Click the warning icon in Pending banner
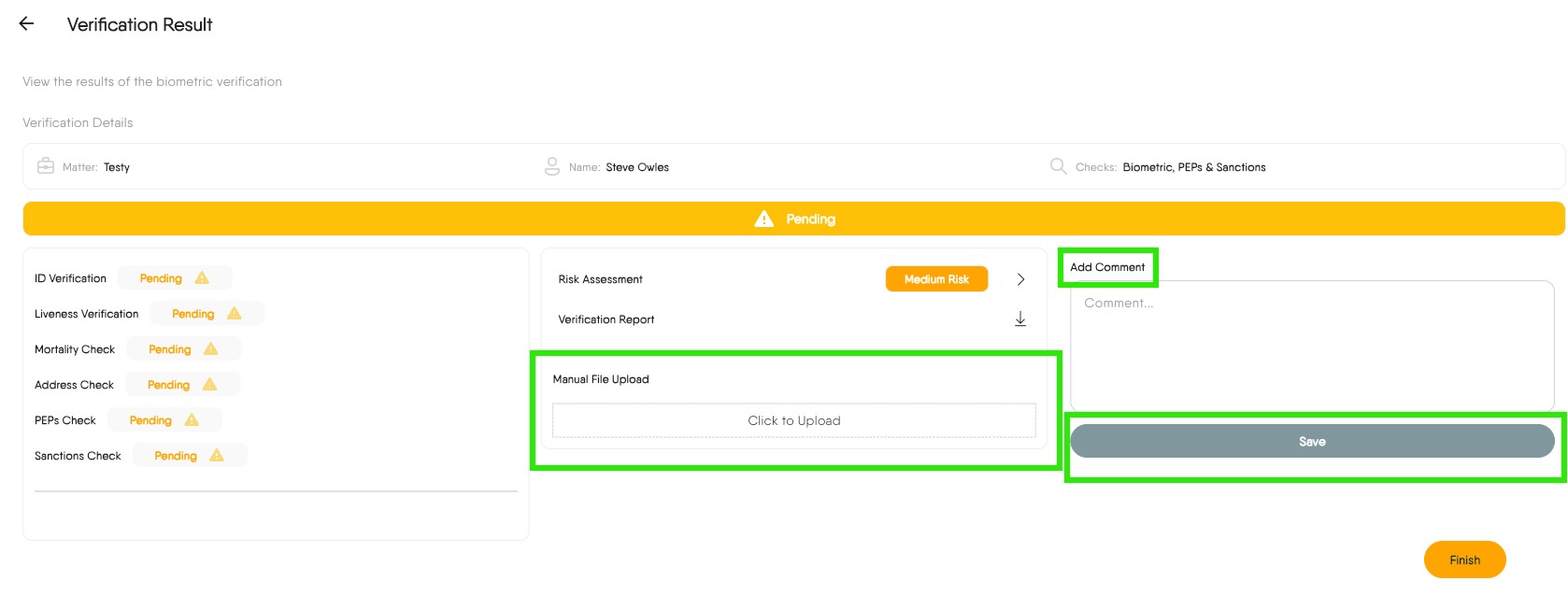The height and width of the screenshot is (595, 1568). pyautogui.click(x=763, y=219)
